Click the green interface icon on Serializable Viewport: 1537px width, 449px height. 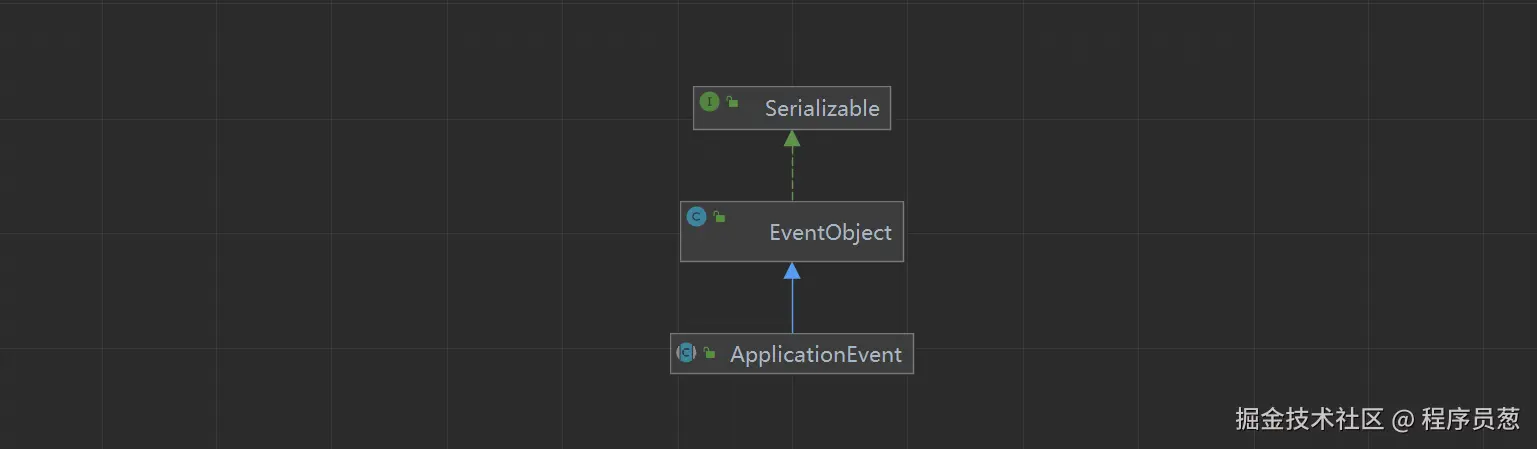[x=709, y=101]
